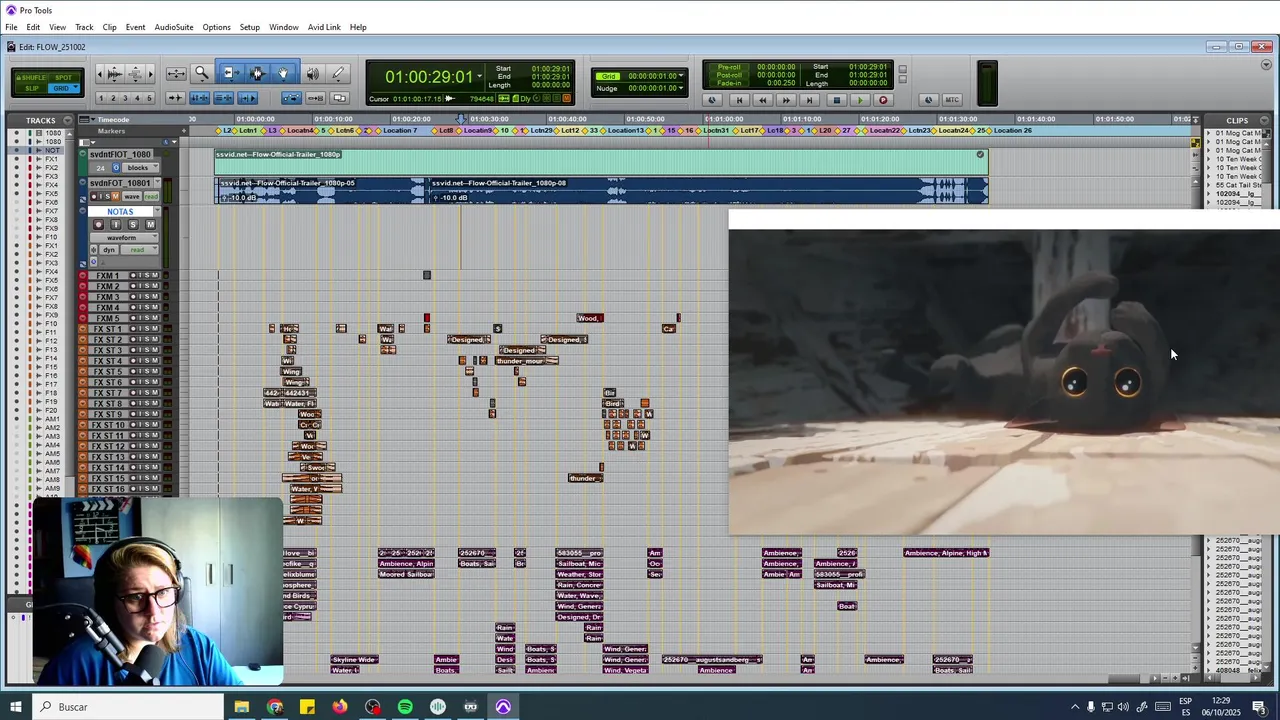Toggle Tab to Transients button
The height and width of the screenshot is (720, 1280).
click(x=175, y=98)
